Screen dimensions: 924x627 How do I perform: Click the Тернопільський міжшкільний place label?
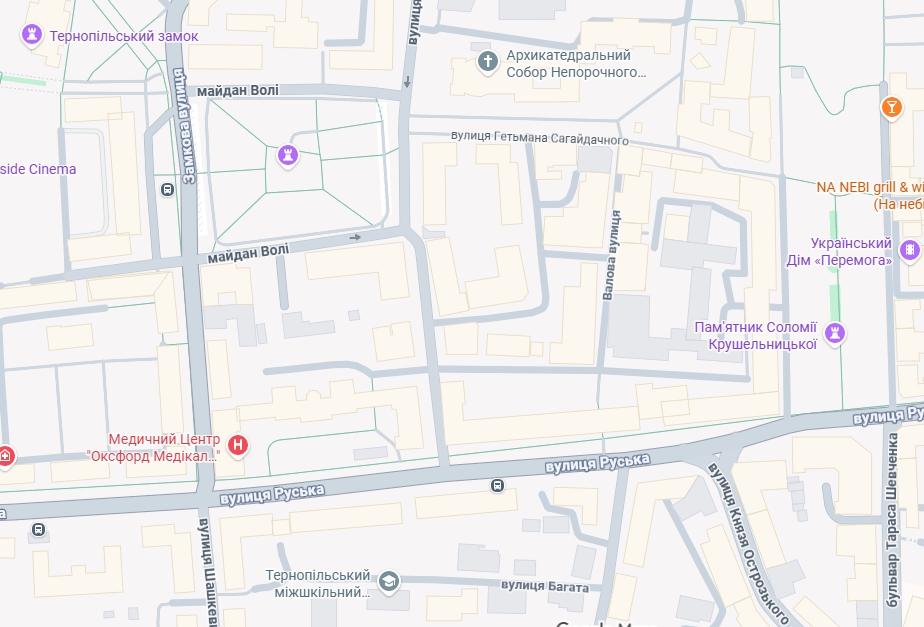click(318, 583)
